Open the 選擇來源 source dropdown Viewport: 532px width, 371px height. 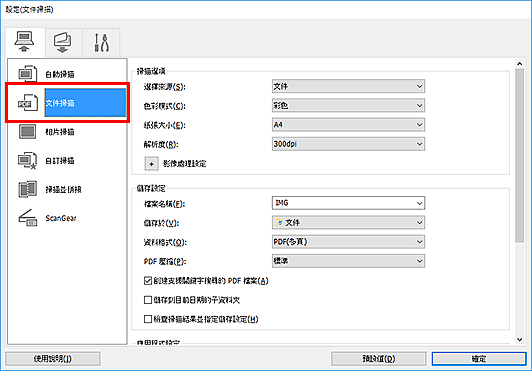click(348, 86)
